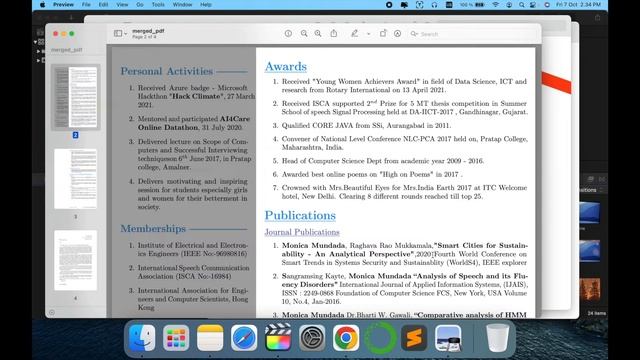
Task: Select the page 4 thumbnail
Action: [76, 260]
